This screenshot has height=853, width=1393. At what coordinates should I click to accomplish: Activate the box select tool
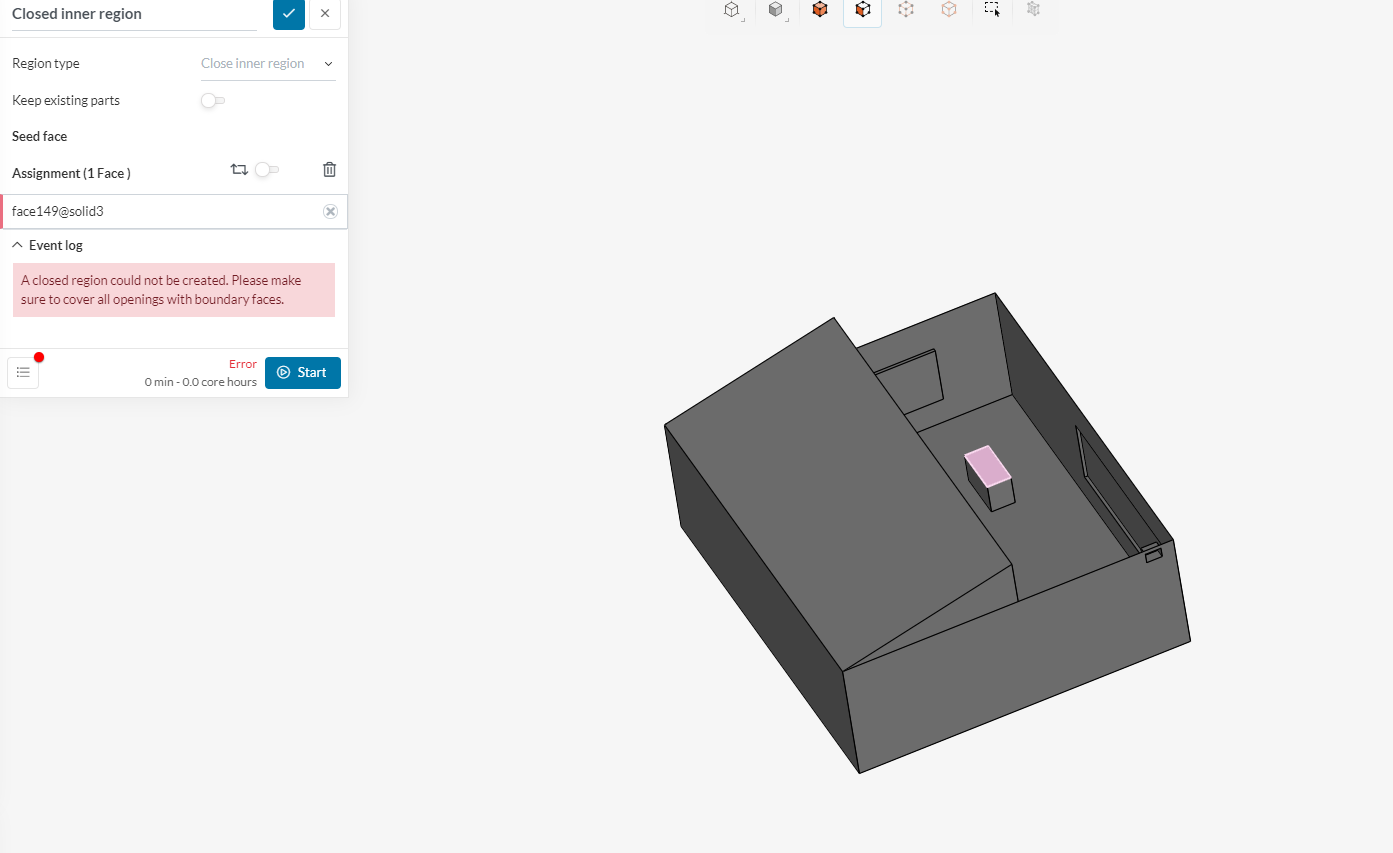pyautogui.click(x=991, y=10)
